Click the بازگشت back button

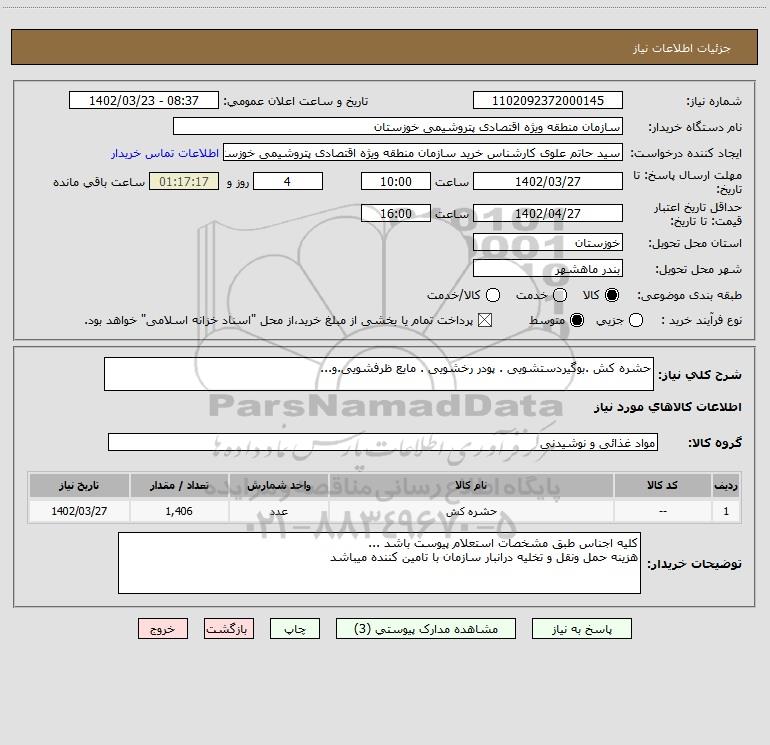(229, 629)
